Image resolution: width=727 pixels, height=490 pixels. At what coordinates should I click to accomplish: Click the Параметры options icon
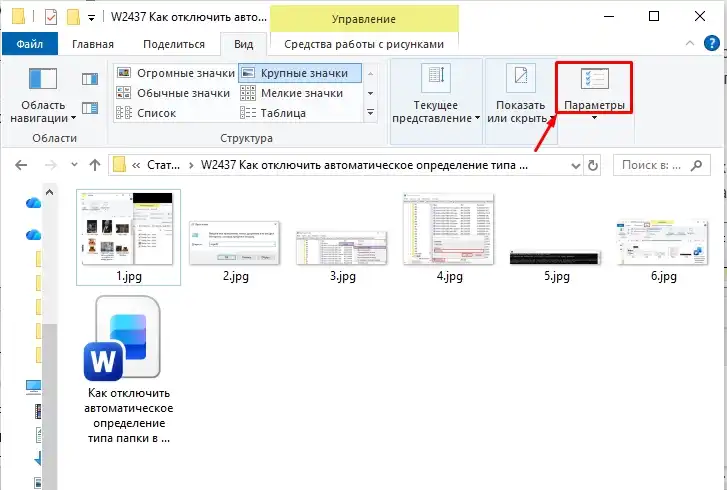tap(594, 79)
